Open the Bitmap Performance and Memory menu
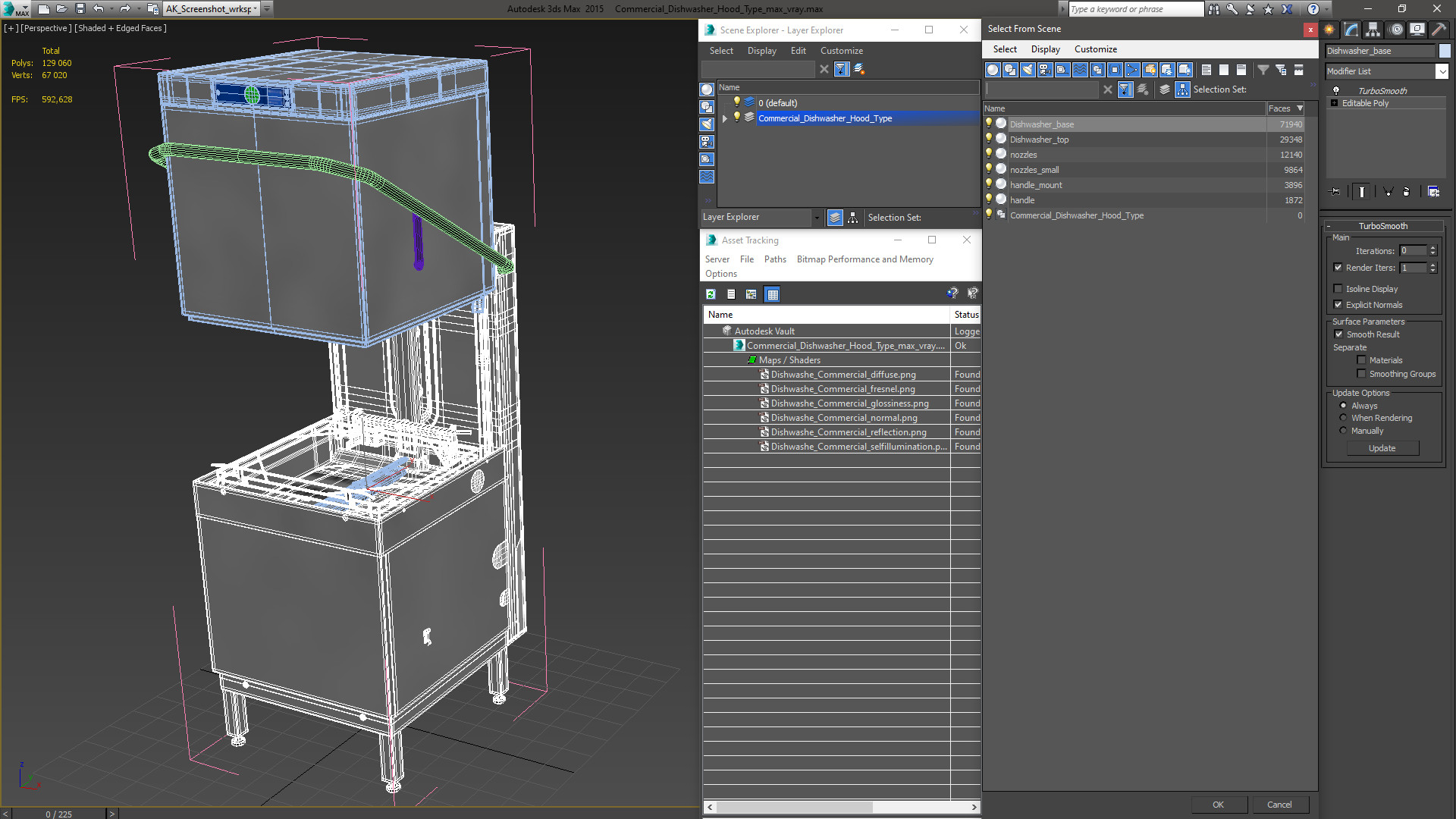Image resolution: width=1456 pixels, height=819 pixels. pos(863,258)
